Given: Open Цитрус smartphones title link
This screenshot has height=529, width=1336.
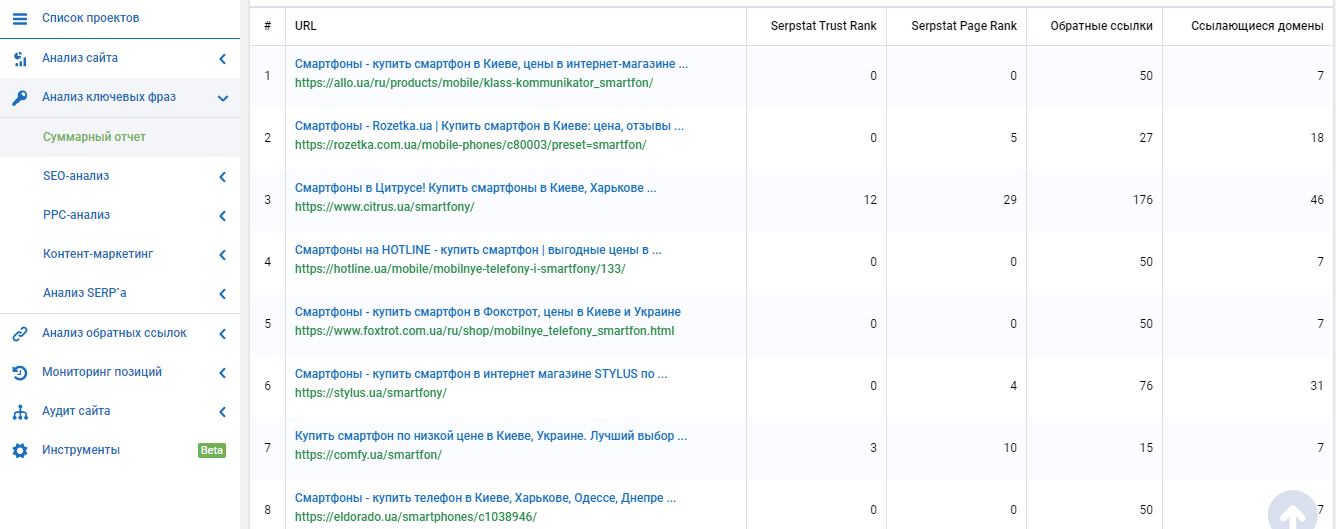Looking at the screenshot, I should point(476,188).
